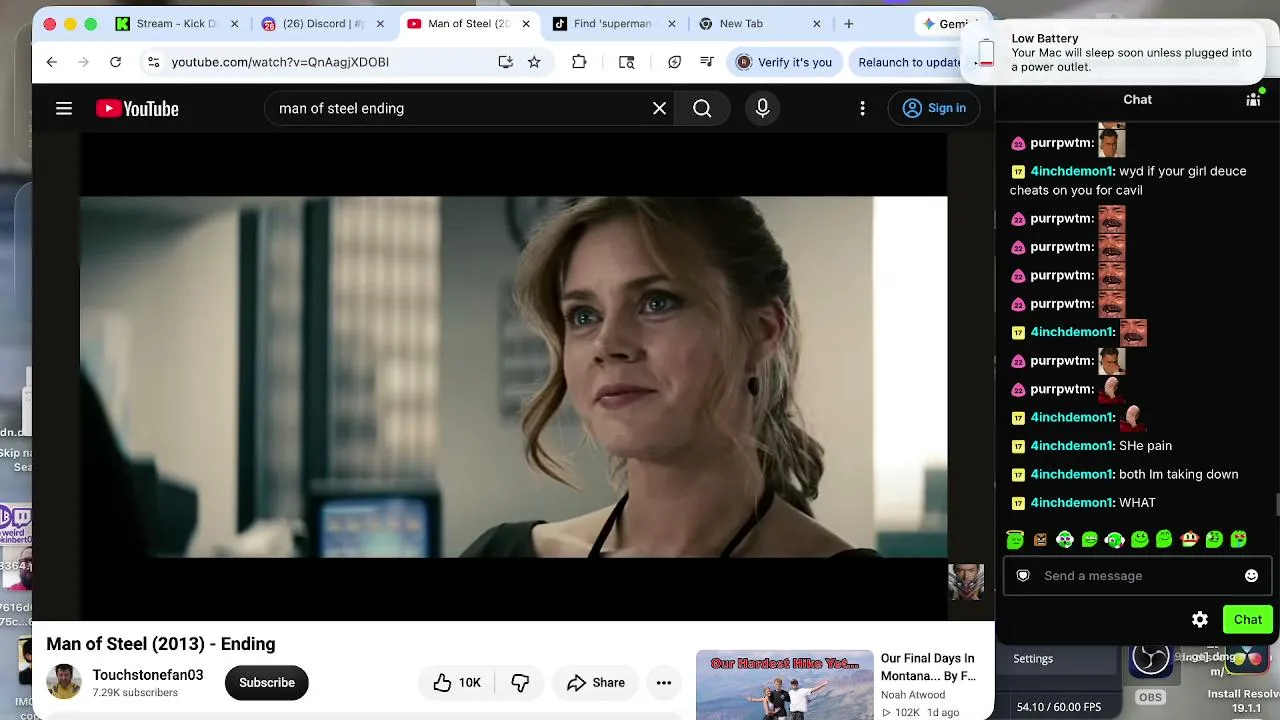Screen dimensions: 1280x720
Task: Open Our Final Days In Montana thumbnail
Action: (x=784, y=685)
